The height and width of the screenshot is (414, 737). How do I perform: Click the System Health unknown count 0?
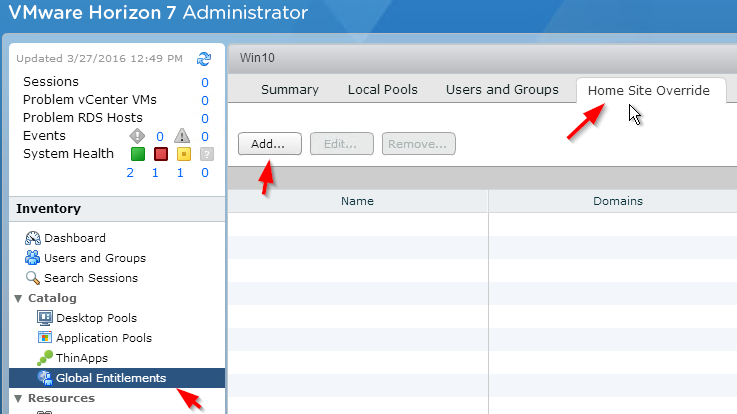205,173
